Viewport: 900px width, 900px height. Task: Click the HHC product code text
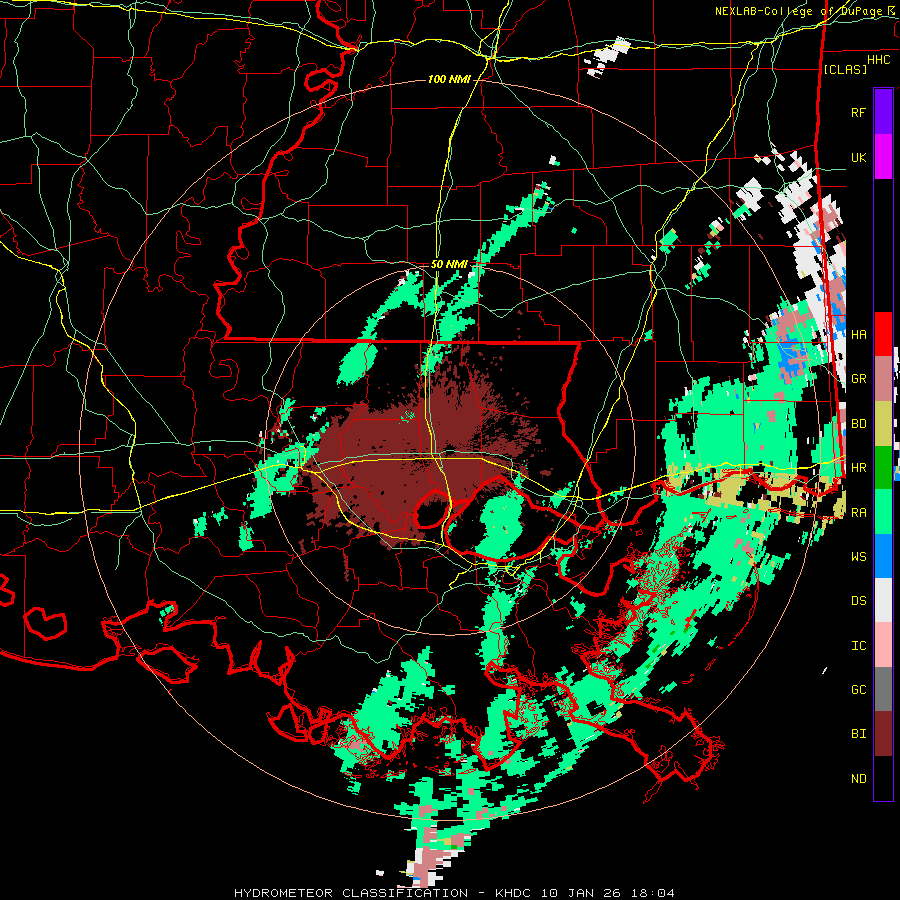[878, 60]
